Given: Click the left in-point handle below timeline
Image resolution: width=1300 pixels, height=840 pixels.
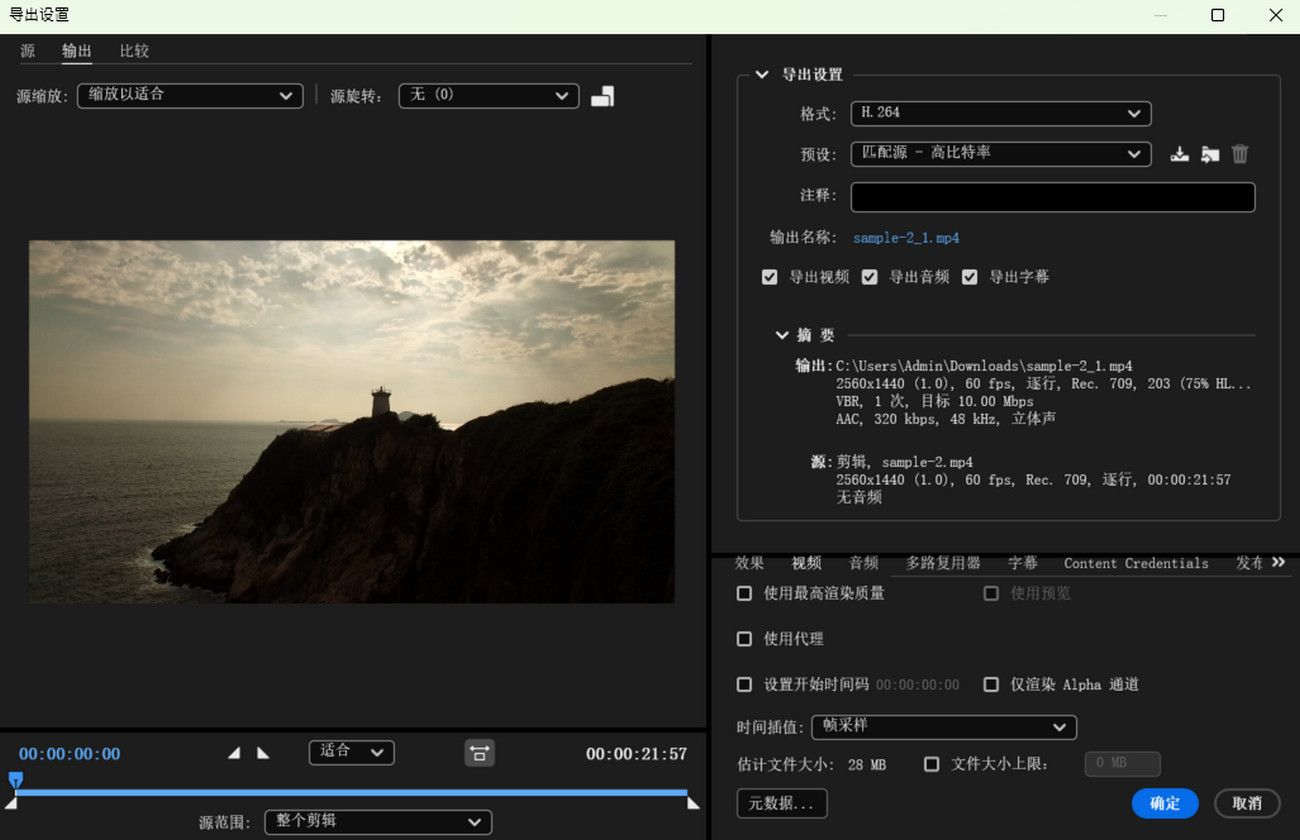Looking at the screenshot, I should pyautogui.click(x=11, y=802).
